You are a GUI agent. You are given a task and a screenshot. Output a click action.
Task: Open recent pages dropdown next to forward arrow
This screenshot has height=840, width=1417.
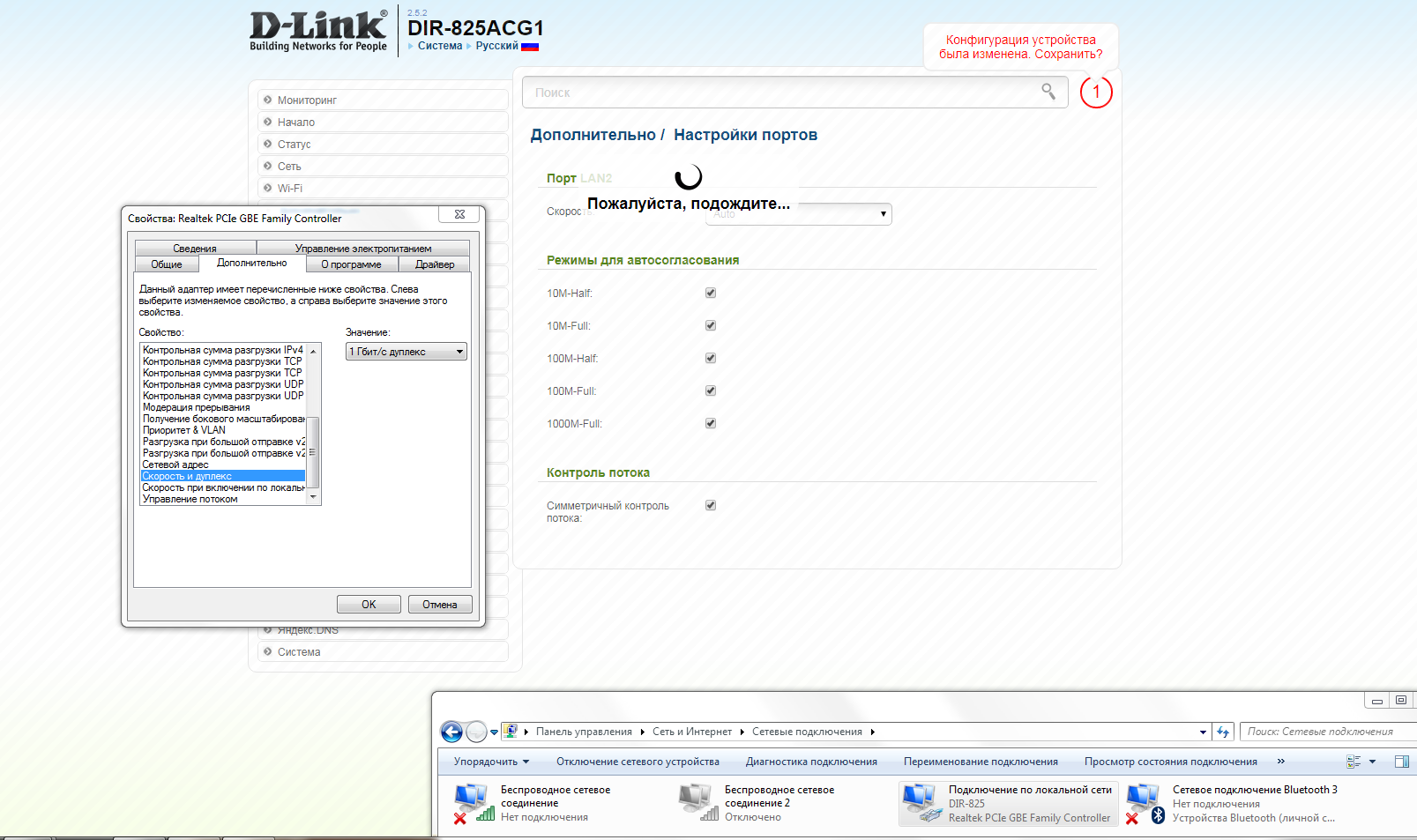pyautogui.click(x=494, y=732)
